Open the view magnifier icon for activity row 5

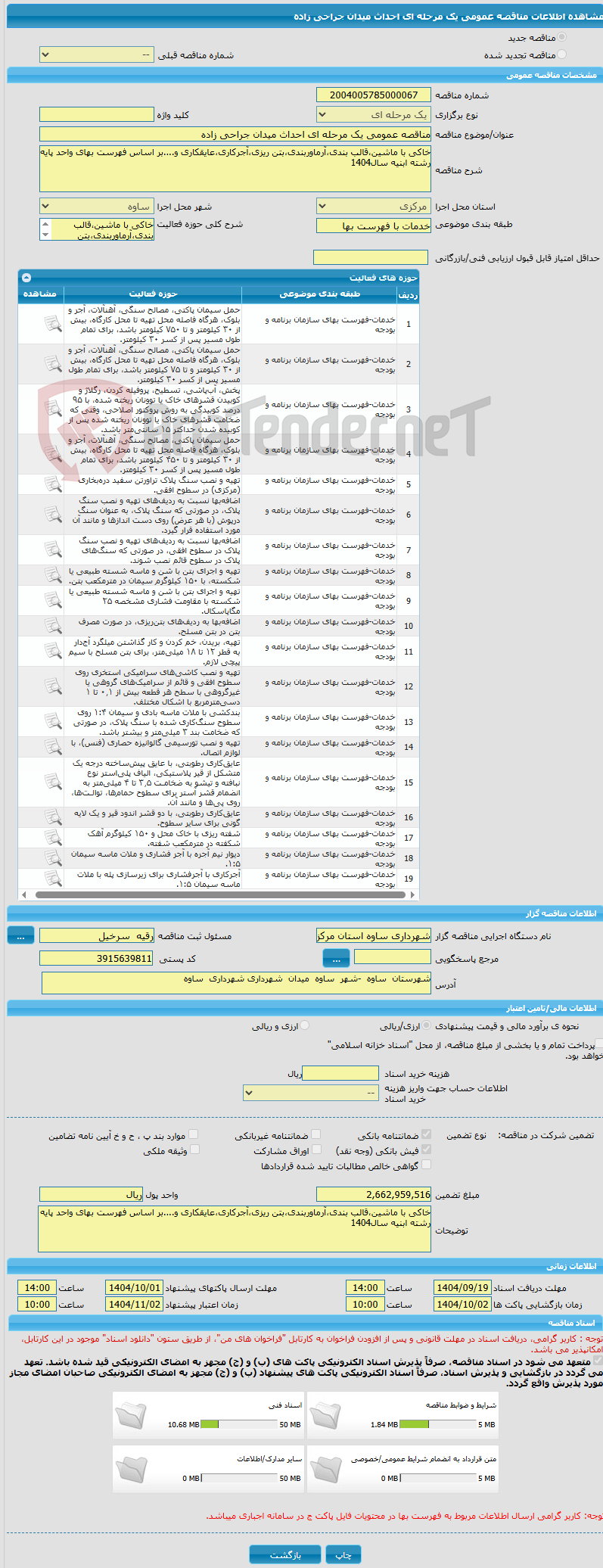[53, 484]
